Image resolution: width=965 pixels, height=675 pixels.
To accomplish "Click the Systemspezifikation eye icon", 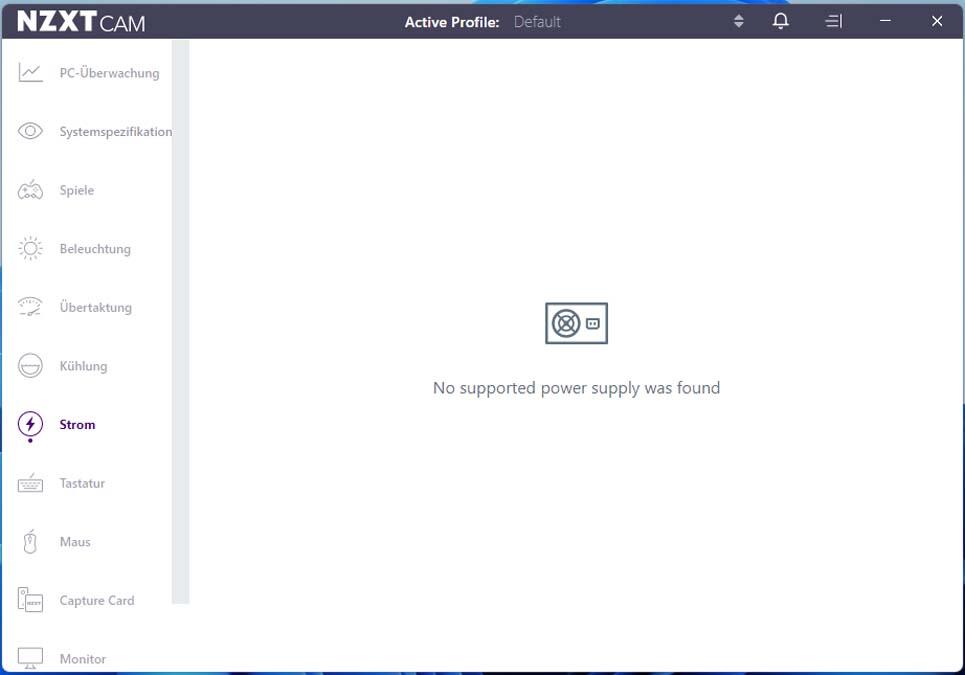I will [x=30, y=131].
